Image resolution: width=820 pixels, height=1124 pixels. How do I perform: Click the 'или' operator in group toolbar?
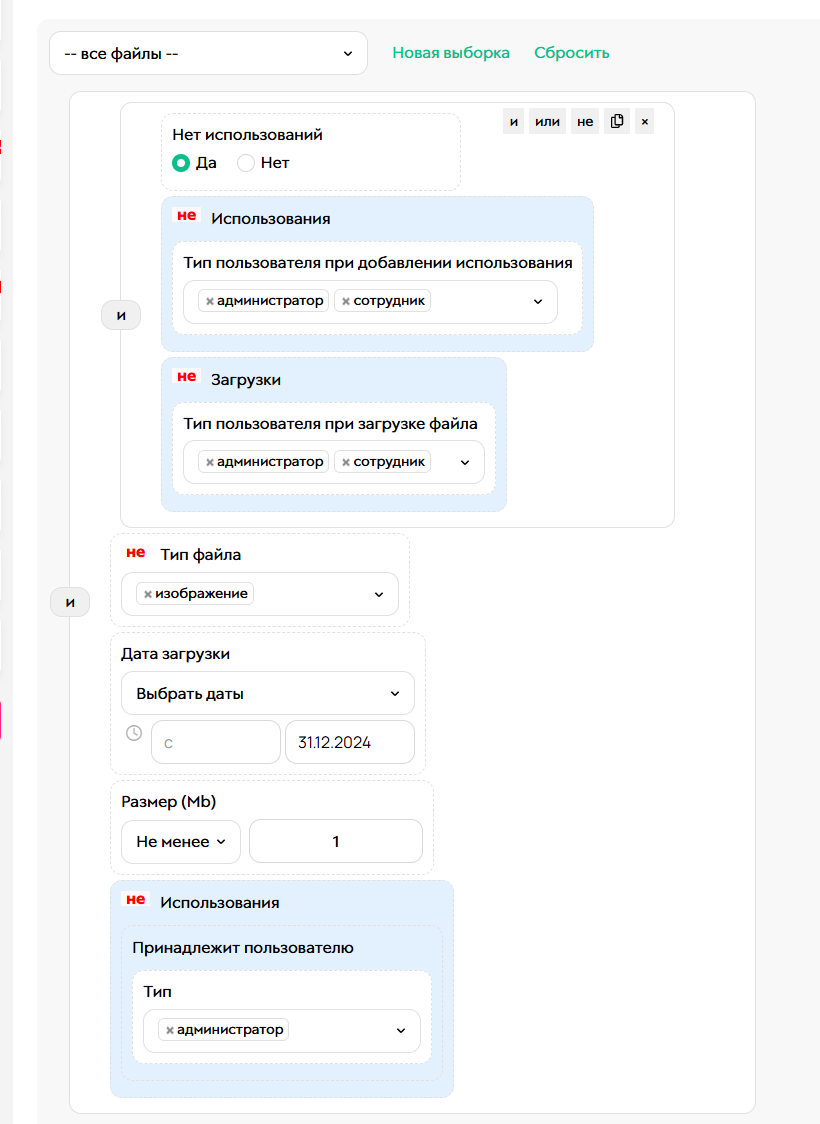coord(548,122)
